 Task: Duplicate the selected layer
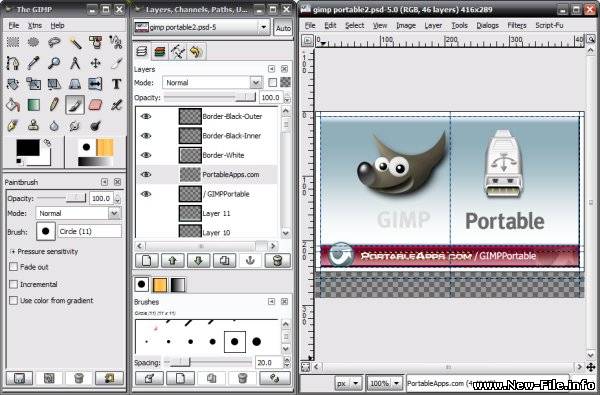[224, 261]
